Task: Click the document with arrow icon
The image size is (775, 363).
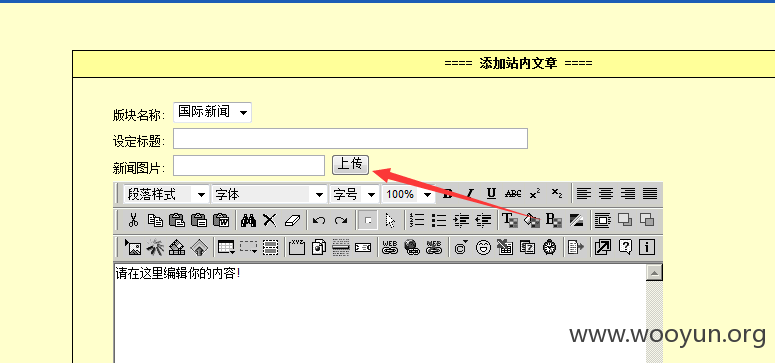Action: tap(576, 247)
